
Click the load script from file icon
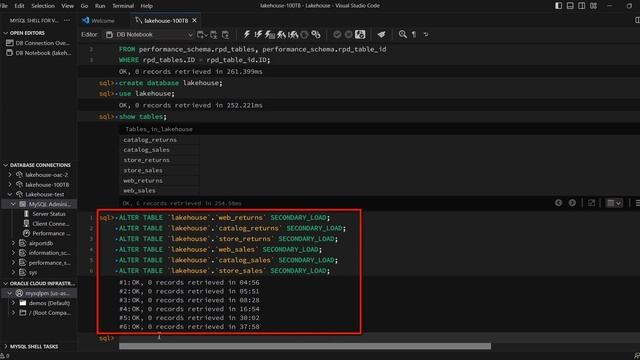point(213,35)
